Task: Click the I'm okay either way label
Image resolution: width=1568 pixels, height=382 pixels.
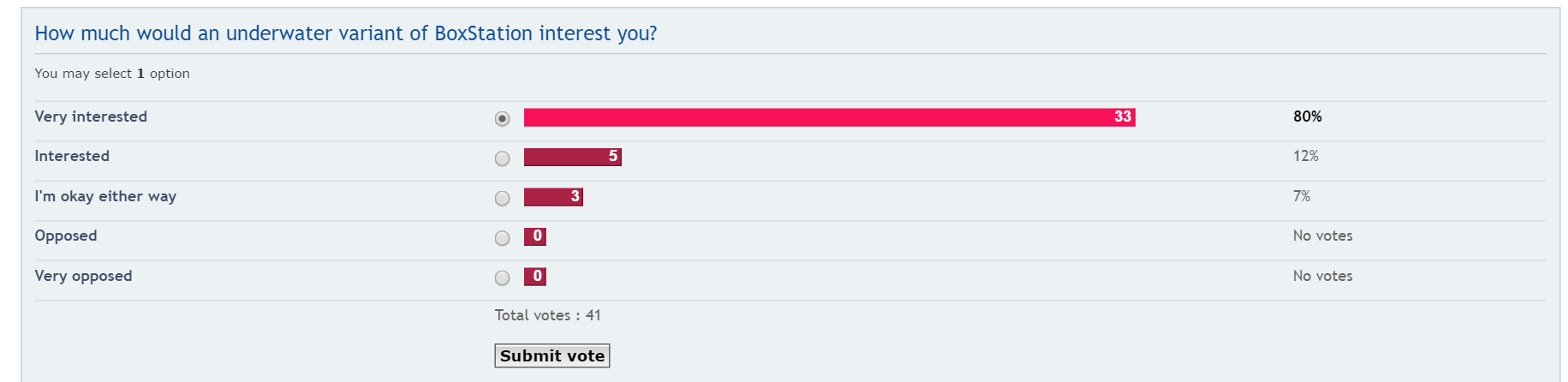Action: (x=105, y=196)
